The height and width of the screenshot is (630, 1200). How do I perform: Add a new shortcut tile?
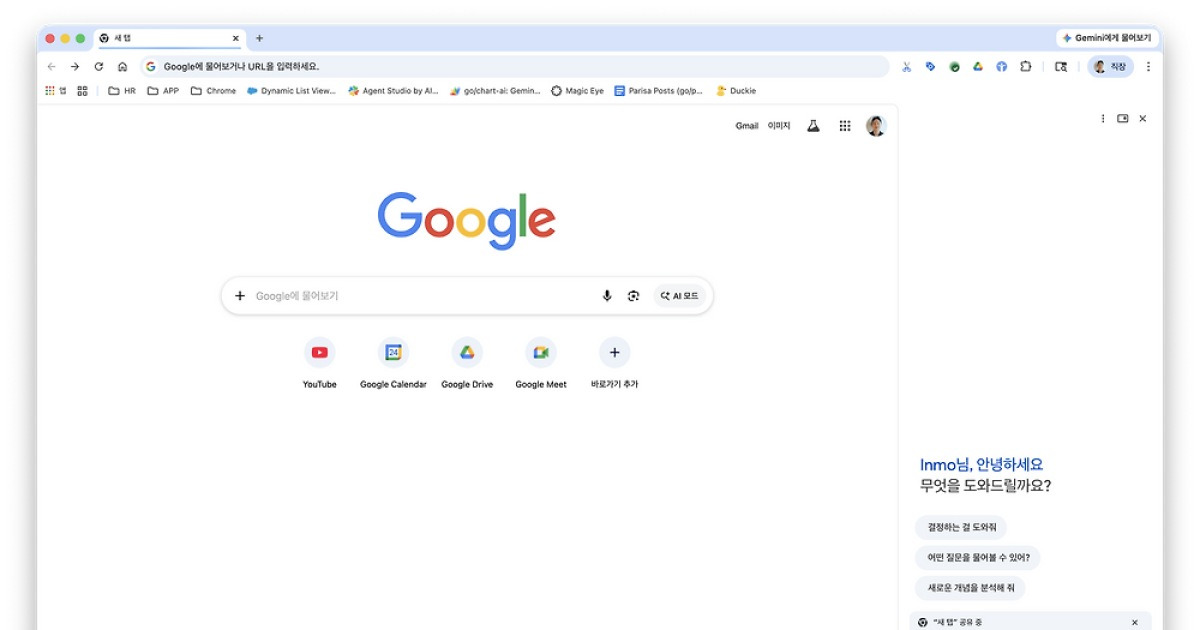(614, 363)
